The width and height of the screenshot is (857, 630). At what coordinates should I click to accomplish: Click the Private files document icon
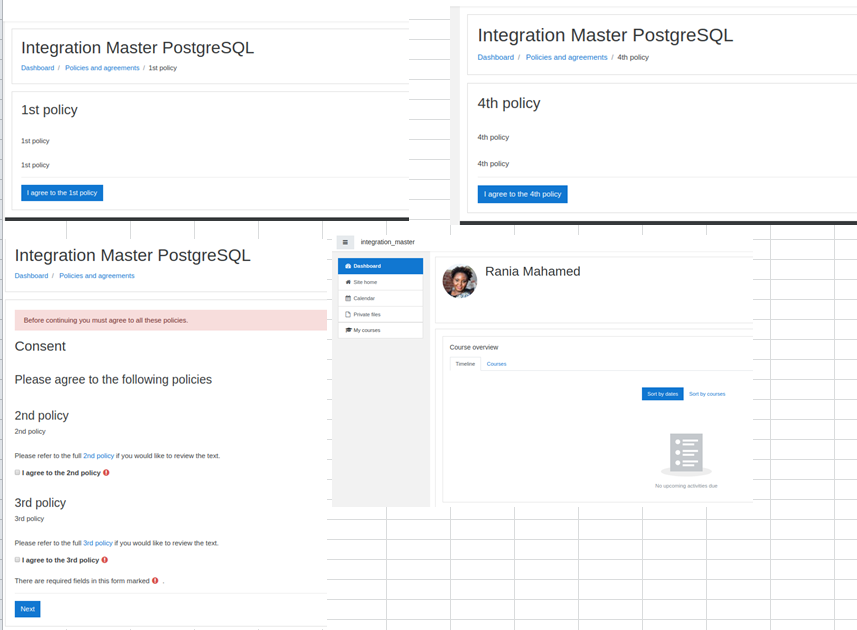(x=348, y=314)
